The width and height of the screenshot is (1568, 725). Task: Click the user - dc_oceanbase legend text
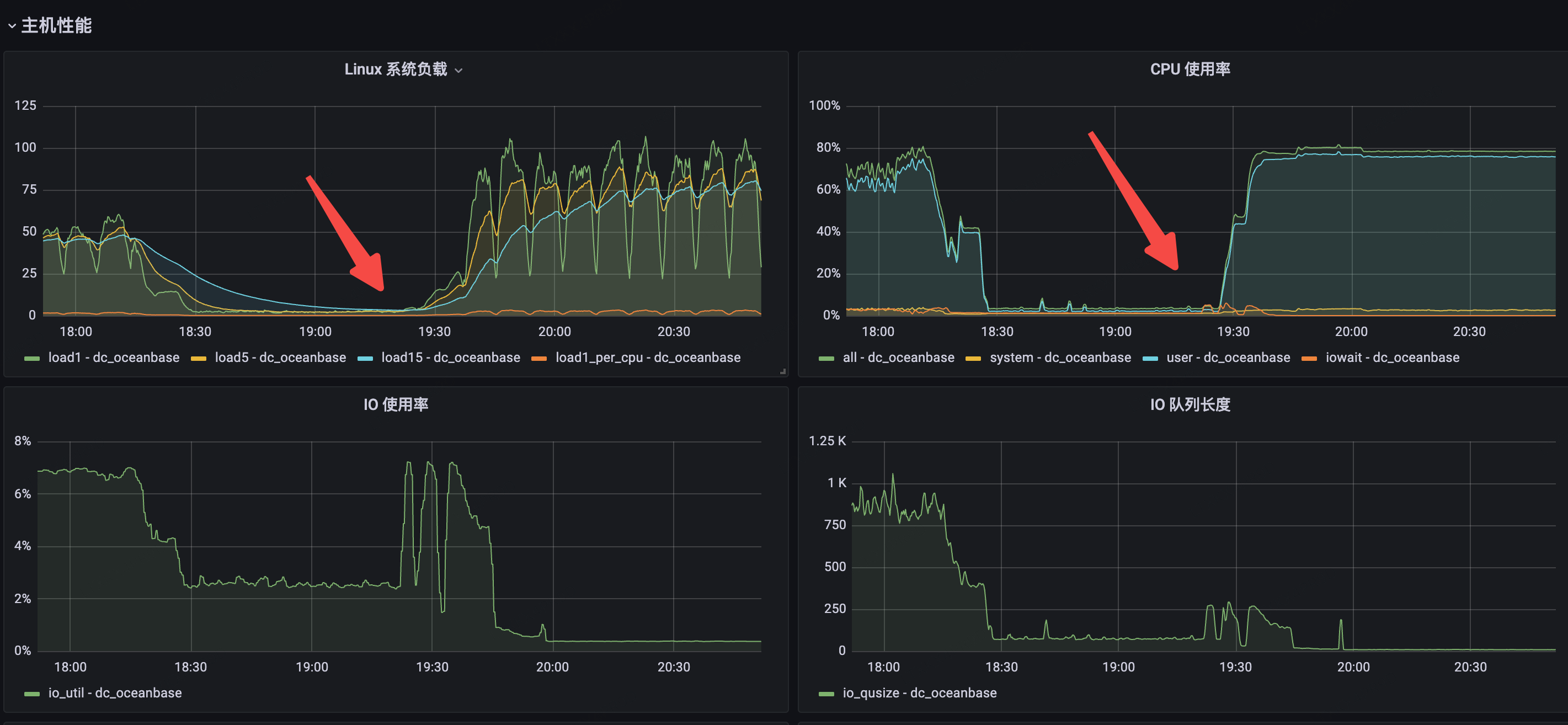(1228, 358)
